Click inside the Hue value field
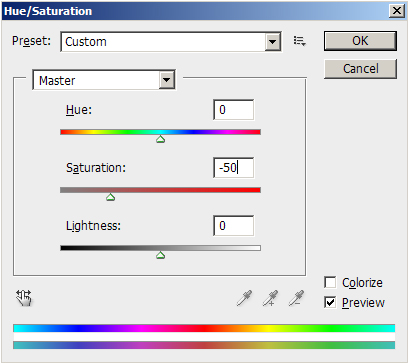The height and width of the screenshot is (363, 408). click(x=233, y=110)
